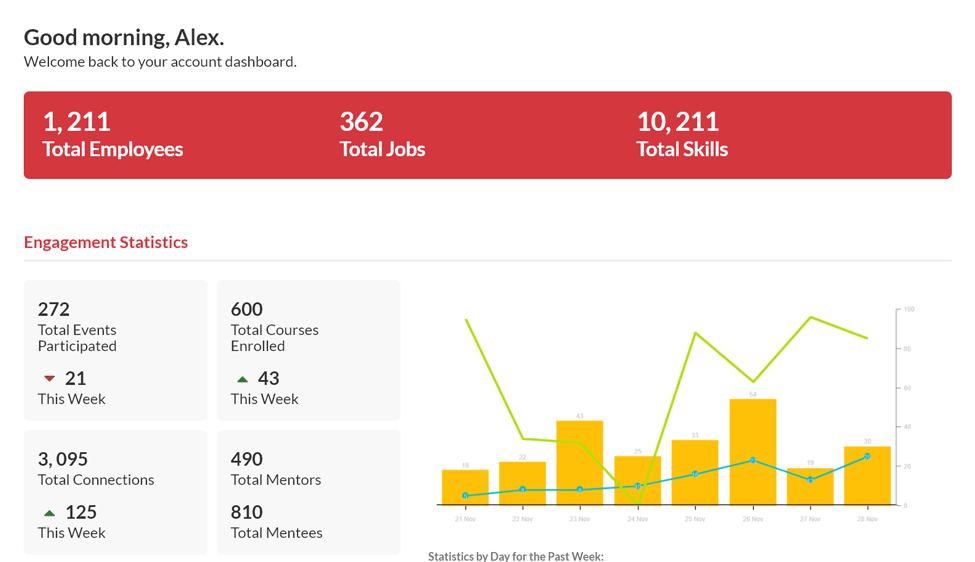This screenshot has width=975, height=562.
Task: Click the green up arrow beside 43
Action: coord(243,379)
